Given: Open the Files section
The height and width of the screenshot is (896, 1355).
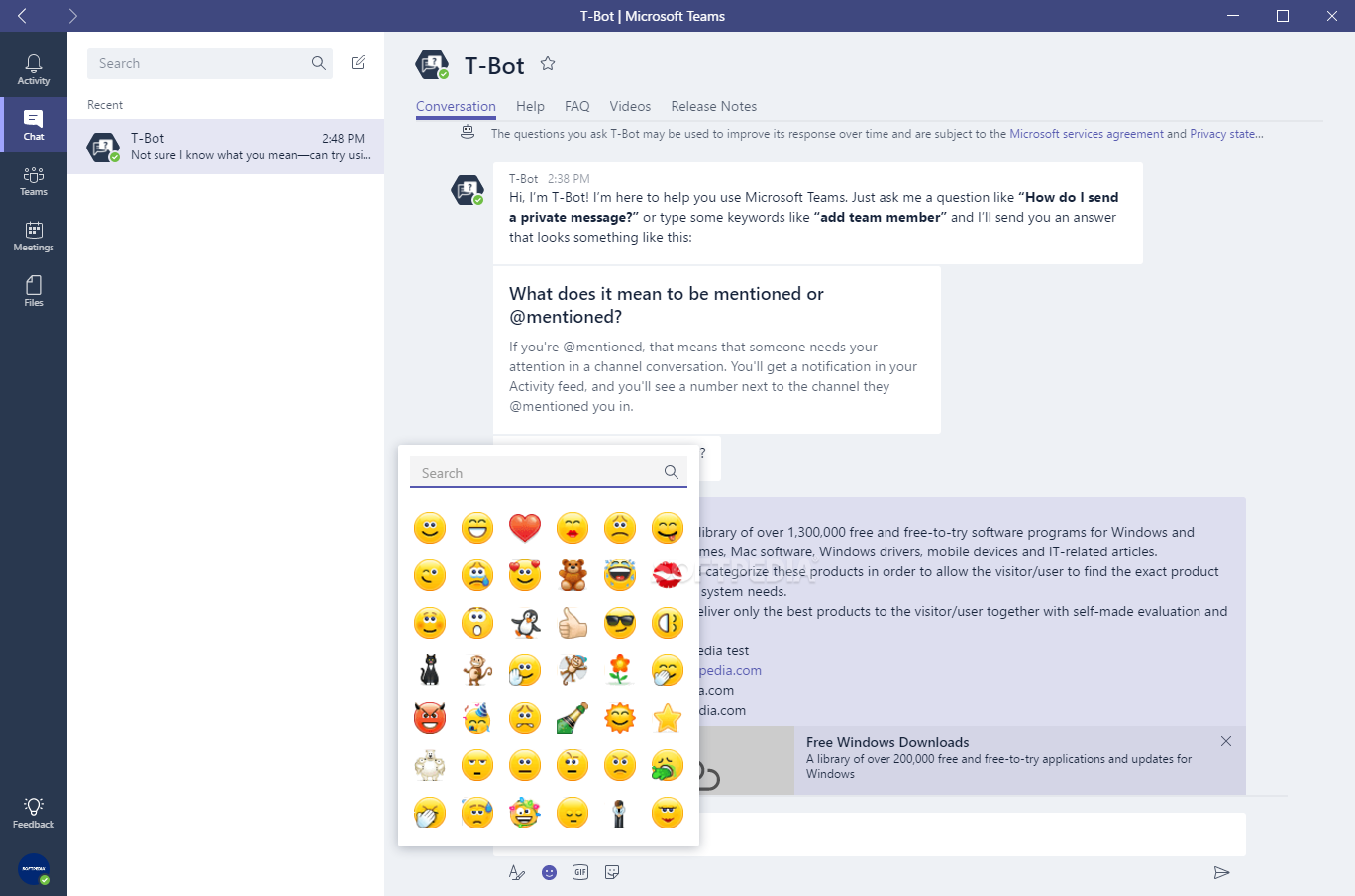Looking at the screenshot, I should (x=34, y=291).
